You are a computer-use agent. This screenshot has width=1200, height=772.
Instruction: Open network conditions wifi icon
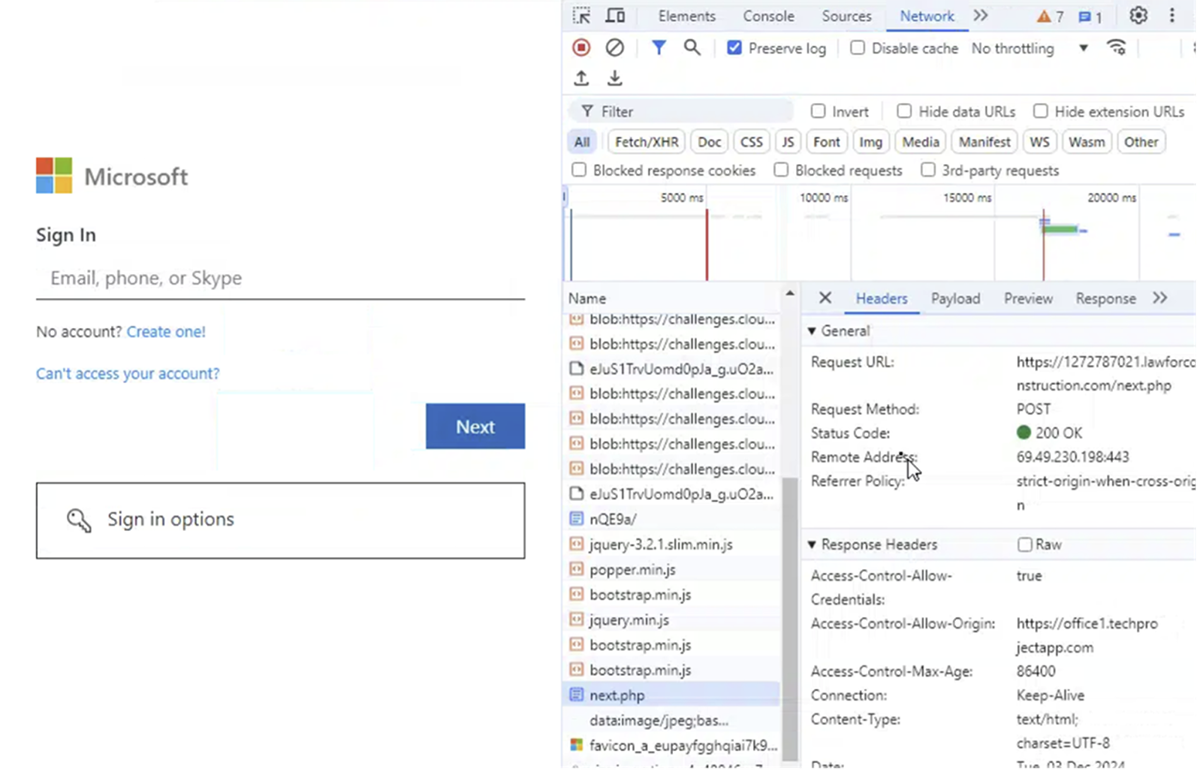1117,48
